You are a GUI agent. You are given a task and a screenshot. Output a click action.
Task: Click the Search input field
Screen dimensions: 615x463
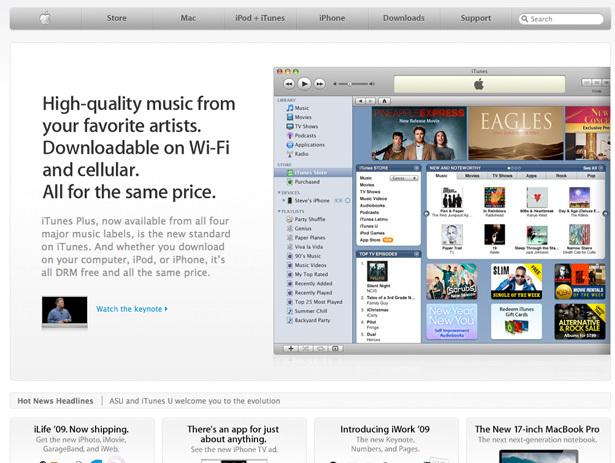tap(561, 19)
